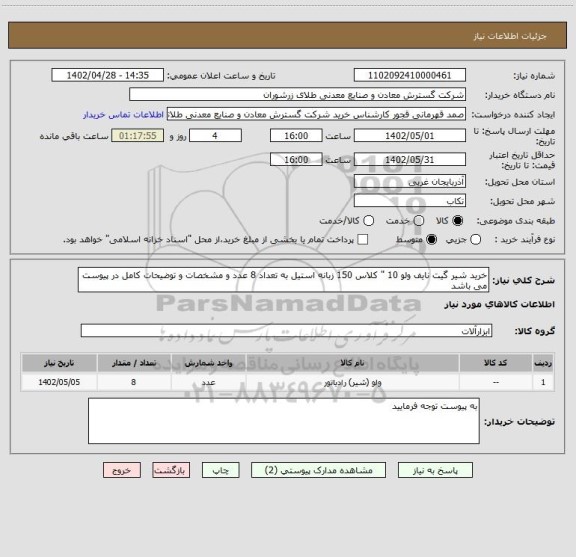
Task: Select the خدمت radio button
Action: coord(419,221)
